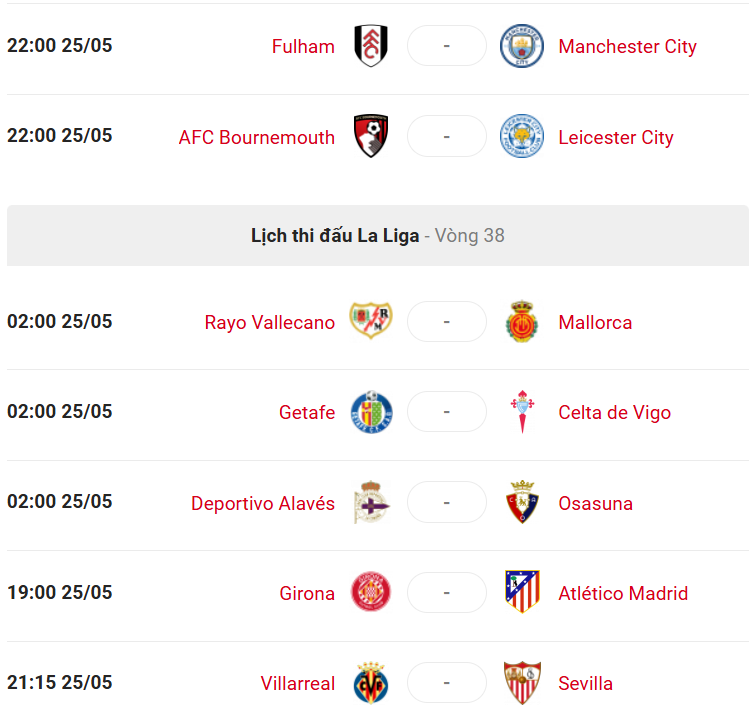756x717 pixels.
Task: Open the Fulham team link
Action: [303, 47]
